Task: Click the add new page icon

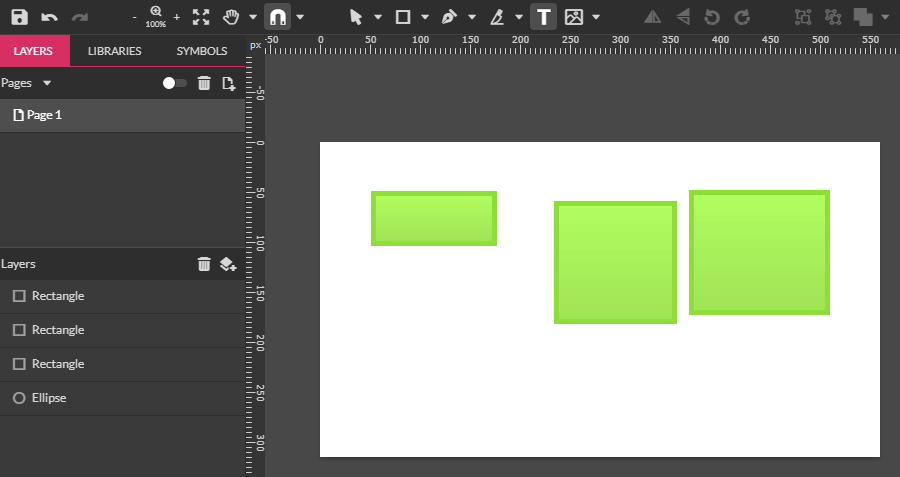Action: pyautogui.click(x=229, y=83)
